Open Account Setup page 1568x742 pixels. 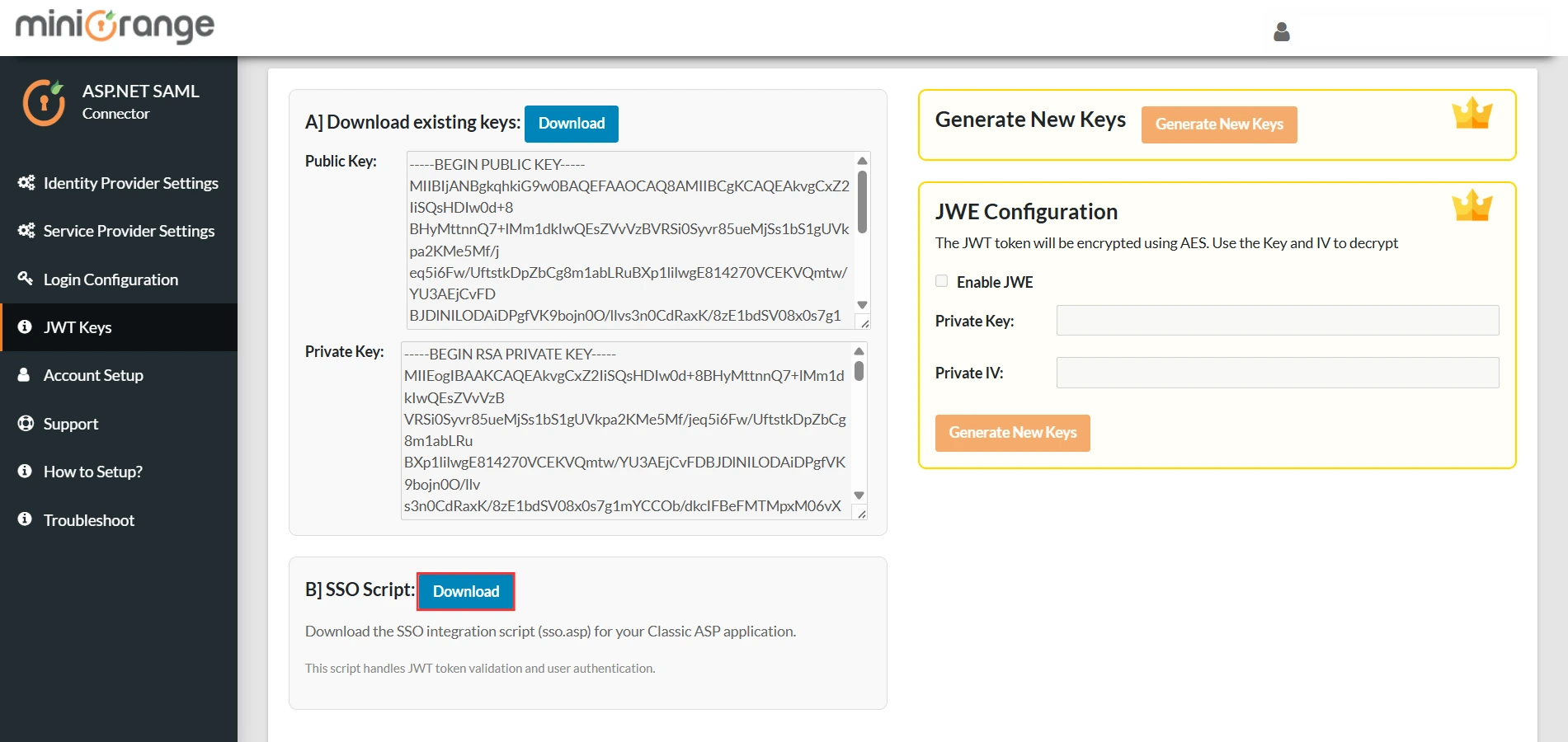(119, 375)
